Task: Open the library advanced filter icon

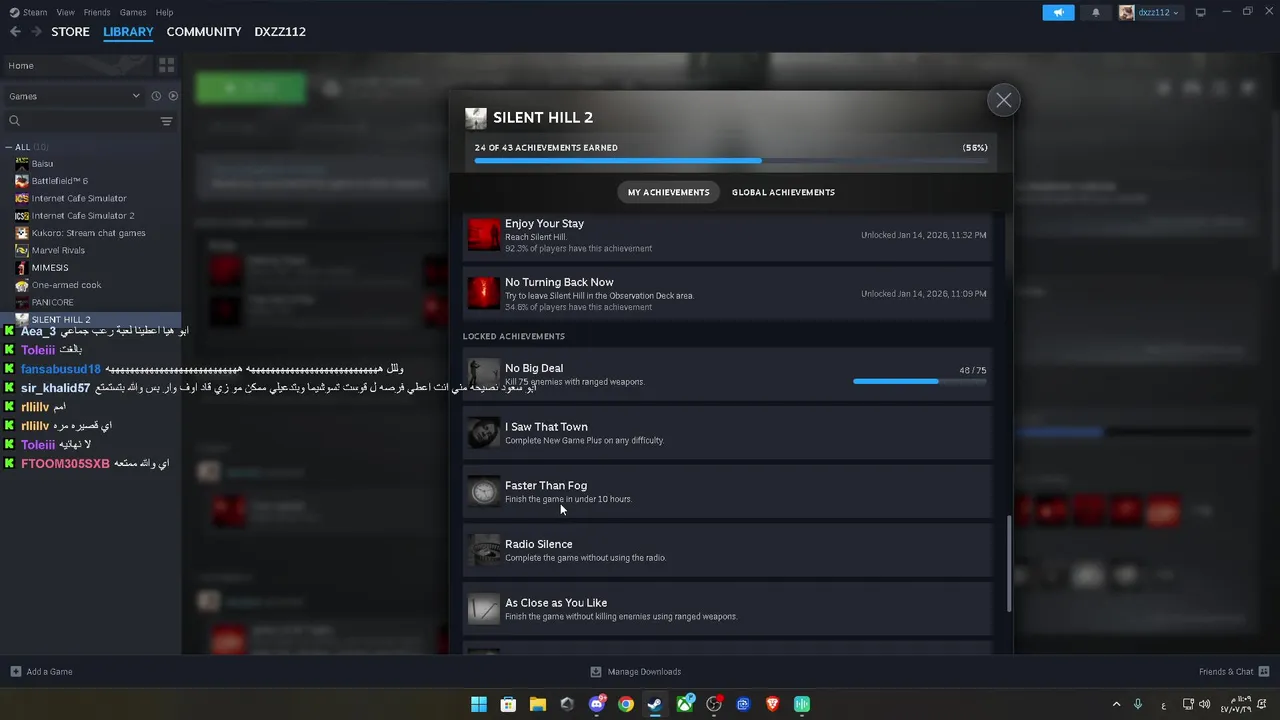Action: tap(167, 121)
